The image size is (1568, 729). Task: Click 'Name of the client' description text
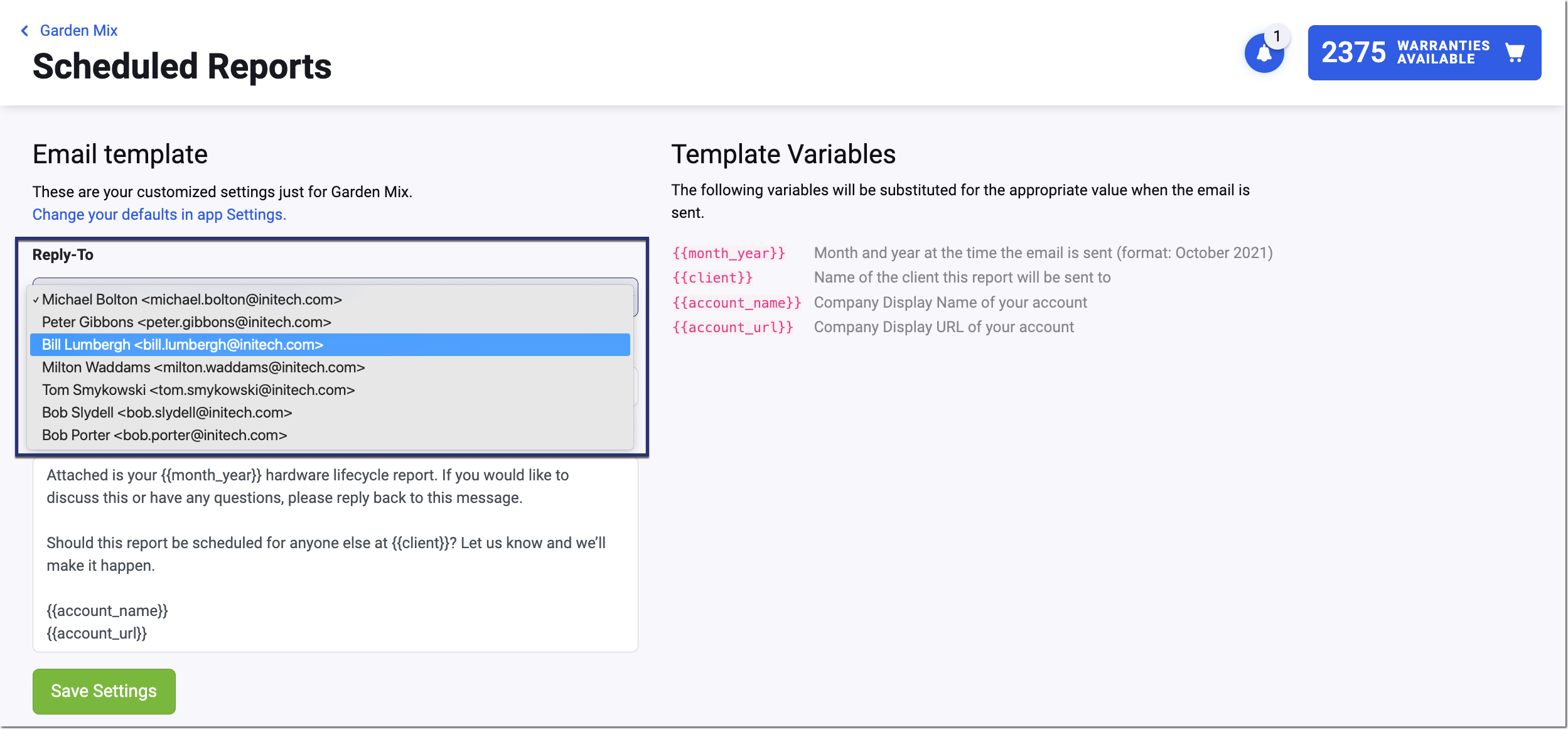(x=962, y=278)
